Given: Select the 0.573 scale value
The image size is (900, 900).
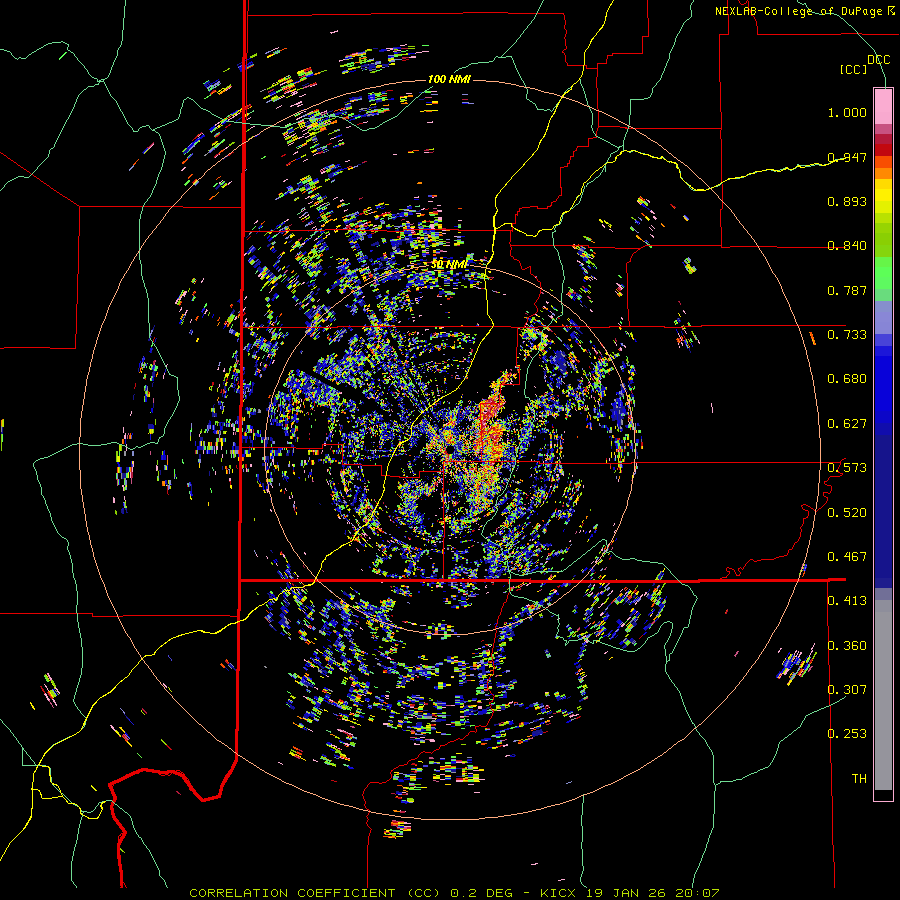Looking at the screenshot, I should 847,468.
